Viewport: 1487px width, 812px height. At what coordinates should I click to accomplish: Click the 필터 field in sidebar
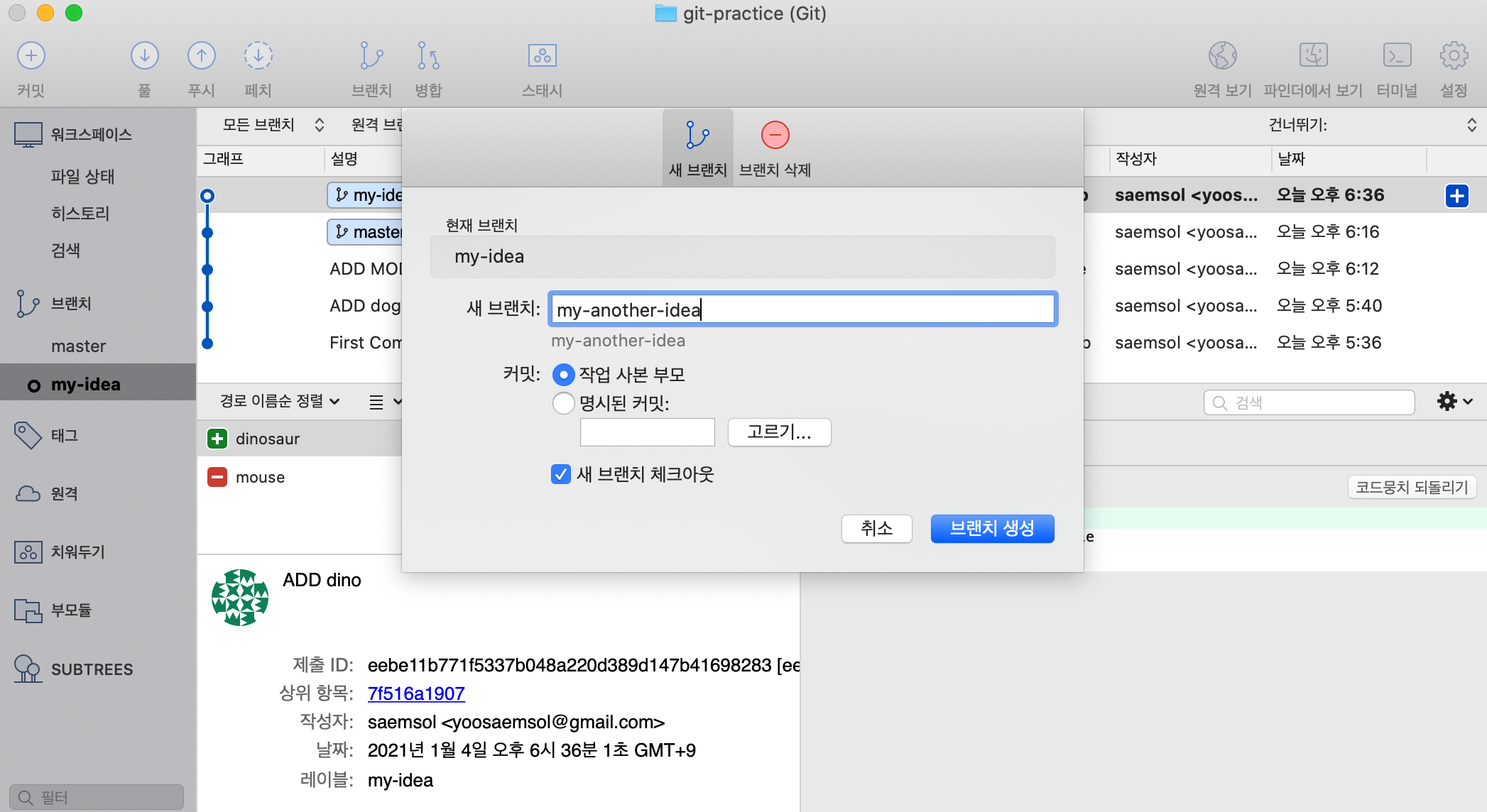[x=97, y=797]
